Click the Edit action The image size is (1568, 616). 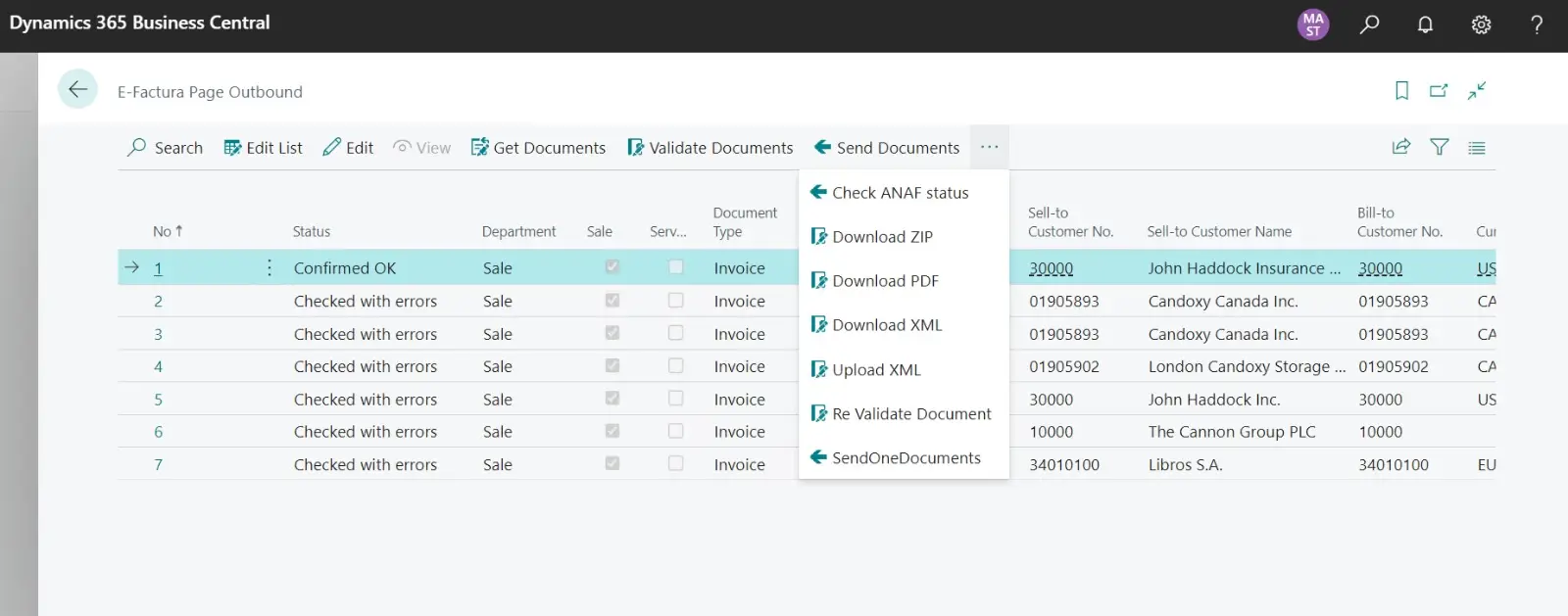[348, 147]
